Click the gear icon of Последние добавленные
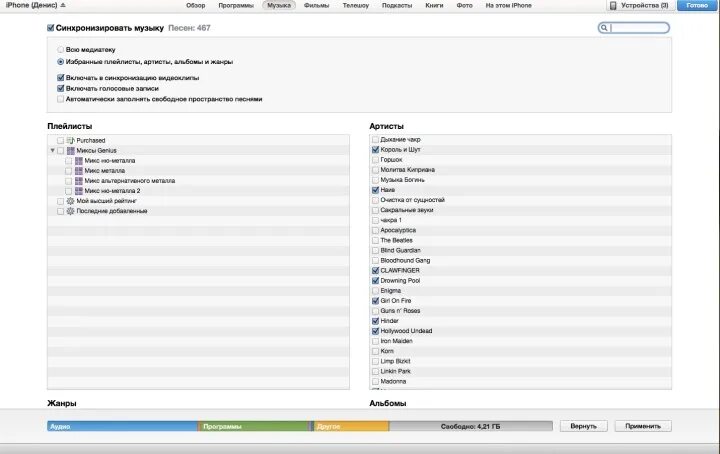 coord(70,211)
